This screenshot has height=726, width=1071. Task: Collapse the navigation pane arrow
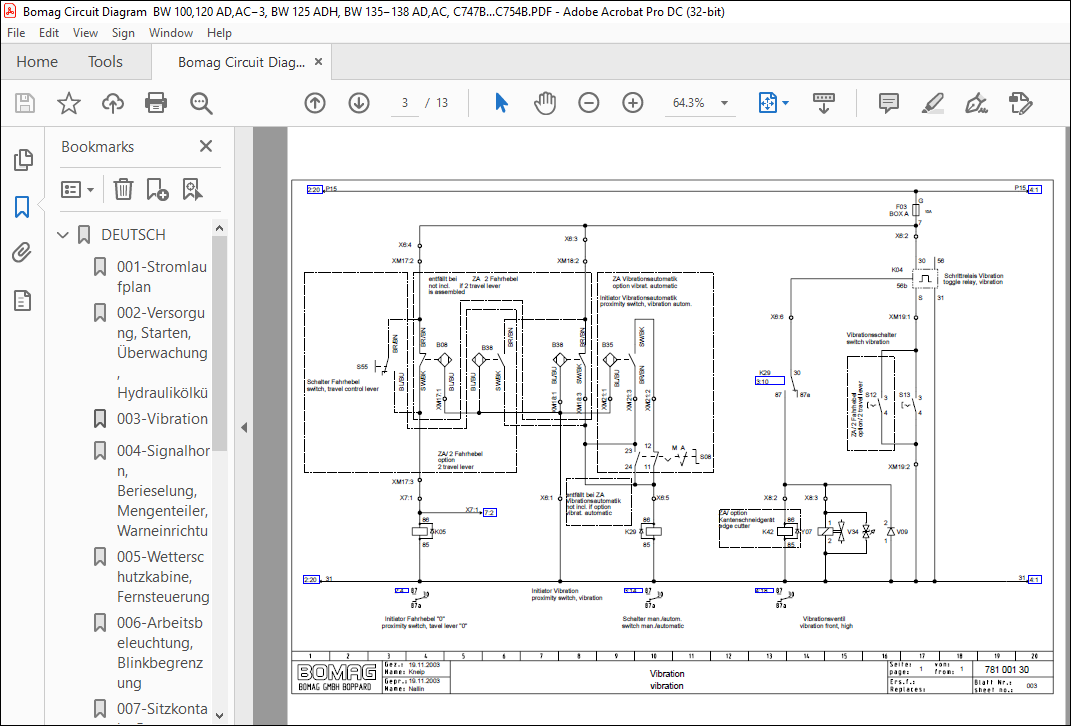click(x=244, y=428)
